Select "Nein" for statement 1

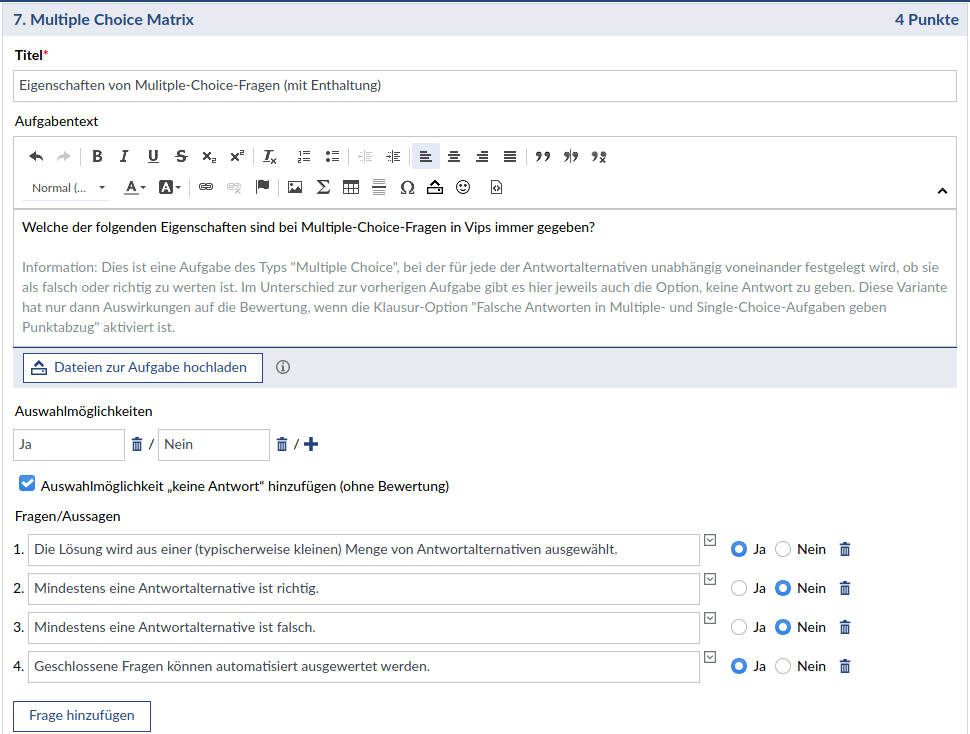783,549
